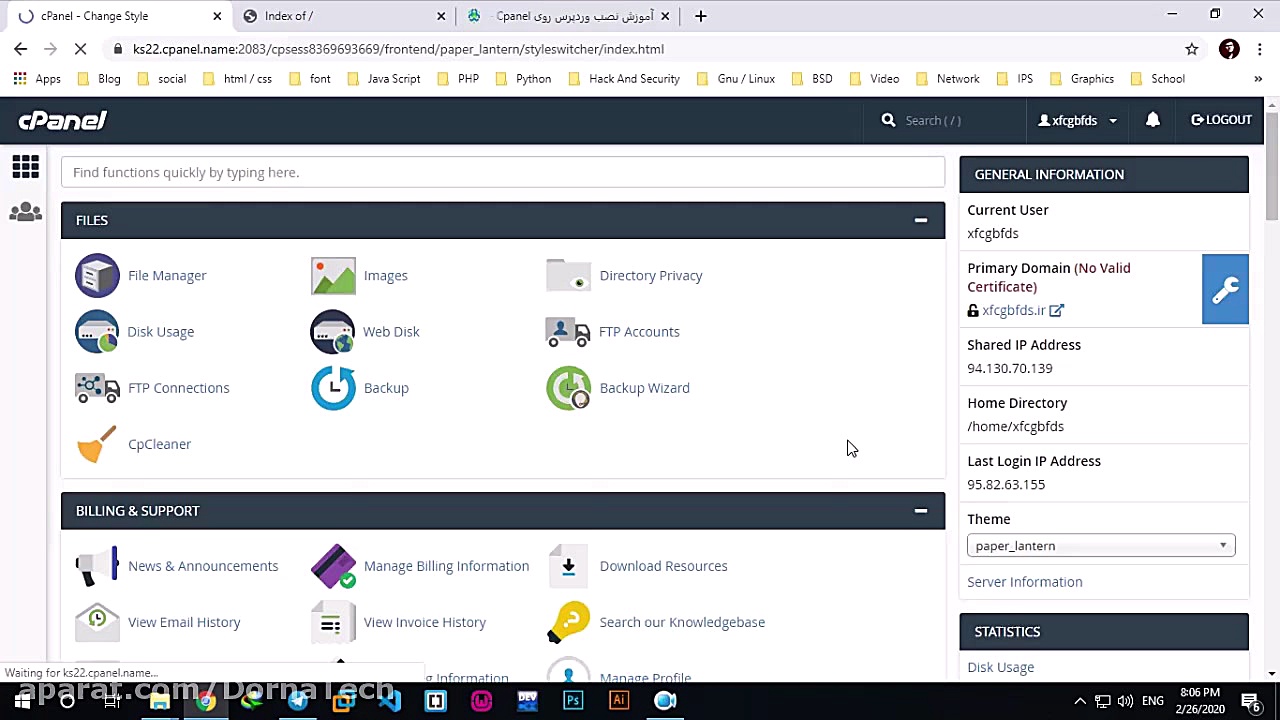This screenshot has height=720, width=1280.
Task: Open the Python bookmark folder
Action: pos(523,79)
